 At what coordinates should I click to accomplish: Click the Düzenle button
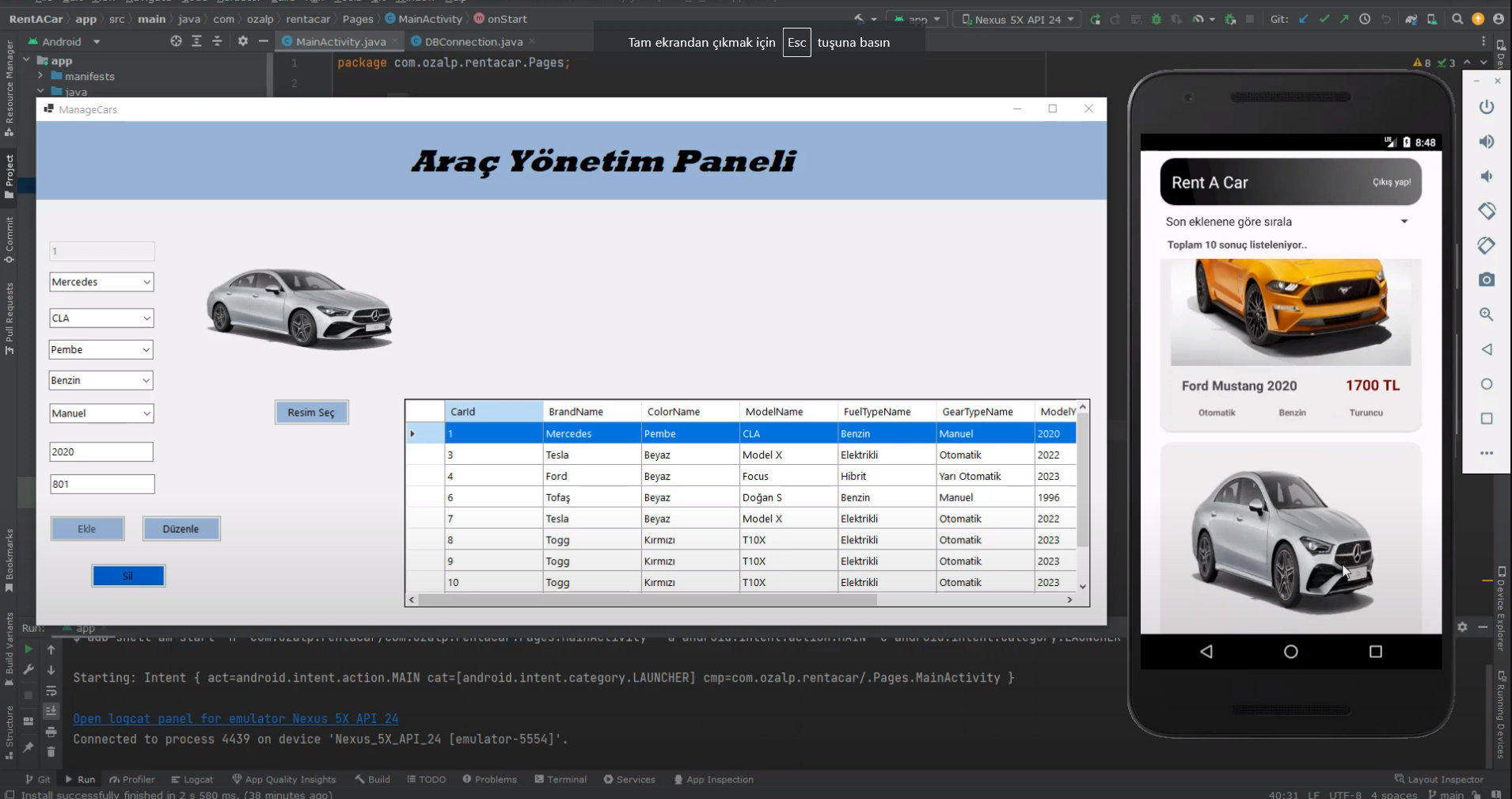tap(180, 529)
